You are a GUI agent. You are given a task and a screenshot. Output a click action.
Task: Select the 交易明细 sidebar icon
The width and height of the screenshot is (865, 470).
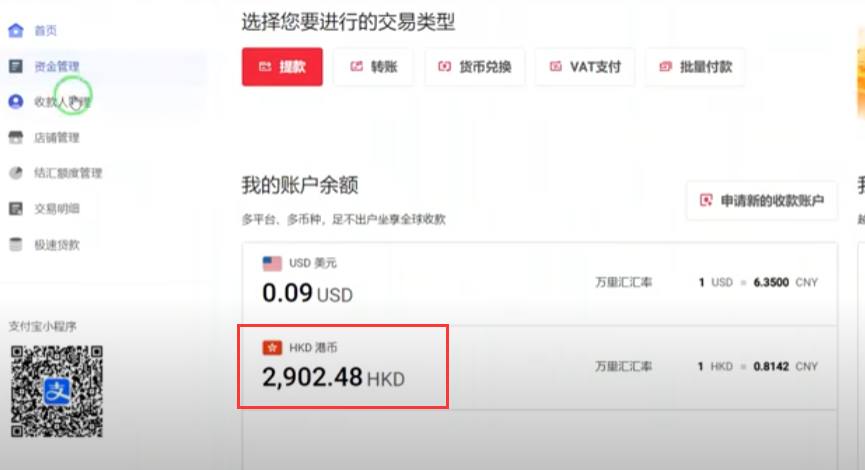pyautogui.click(x=15, y=209)
